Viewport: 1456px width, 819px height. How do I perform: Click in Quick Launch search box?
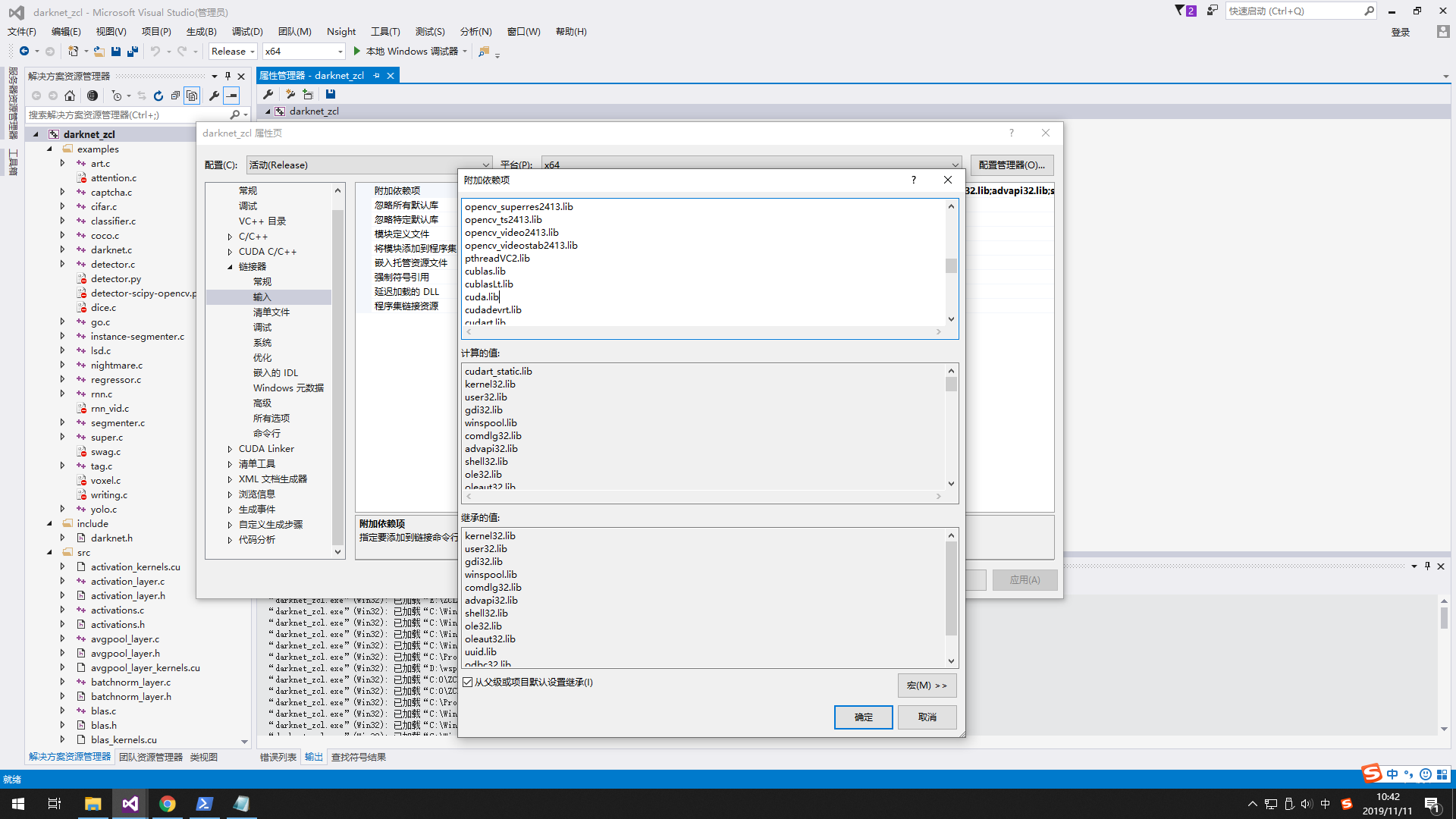click(1294, 11)
